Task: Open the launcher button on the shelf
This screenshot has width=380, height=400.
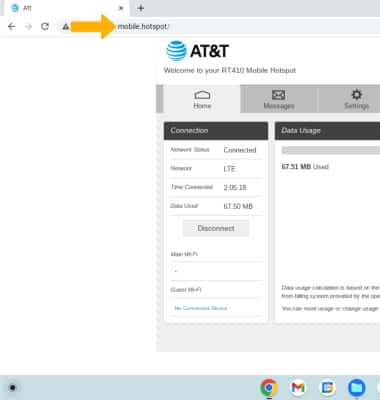Action: (x=13, y=388)
